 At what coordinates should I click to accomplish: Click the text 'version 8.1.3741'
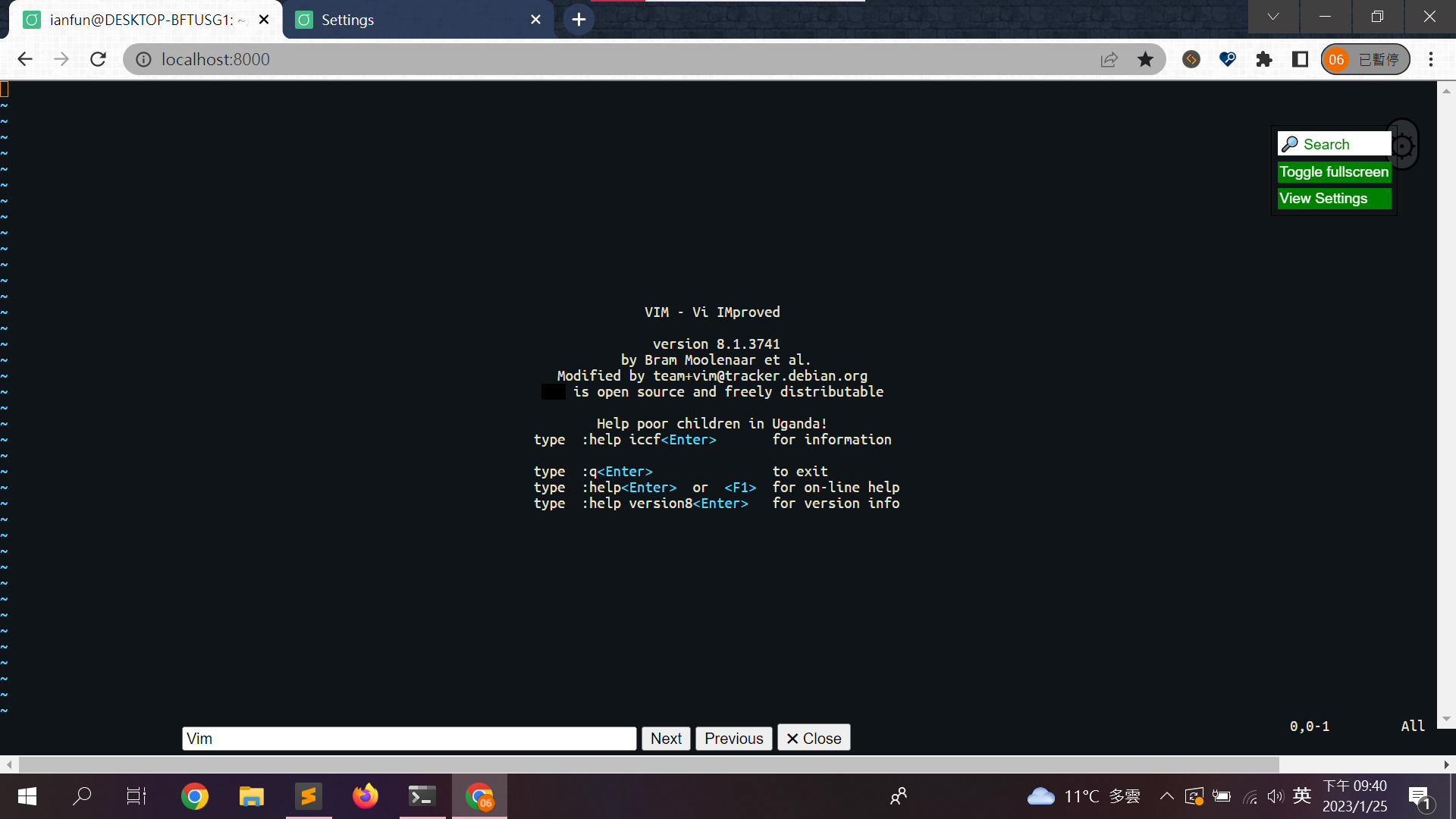tap(717, 344)
